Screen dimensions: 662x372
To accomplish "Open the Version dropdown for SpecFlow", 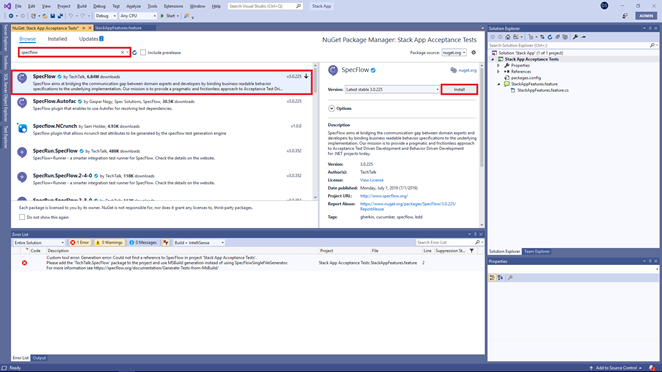I will pos(392,90).
